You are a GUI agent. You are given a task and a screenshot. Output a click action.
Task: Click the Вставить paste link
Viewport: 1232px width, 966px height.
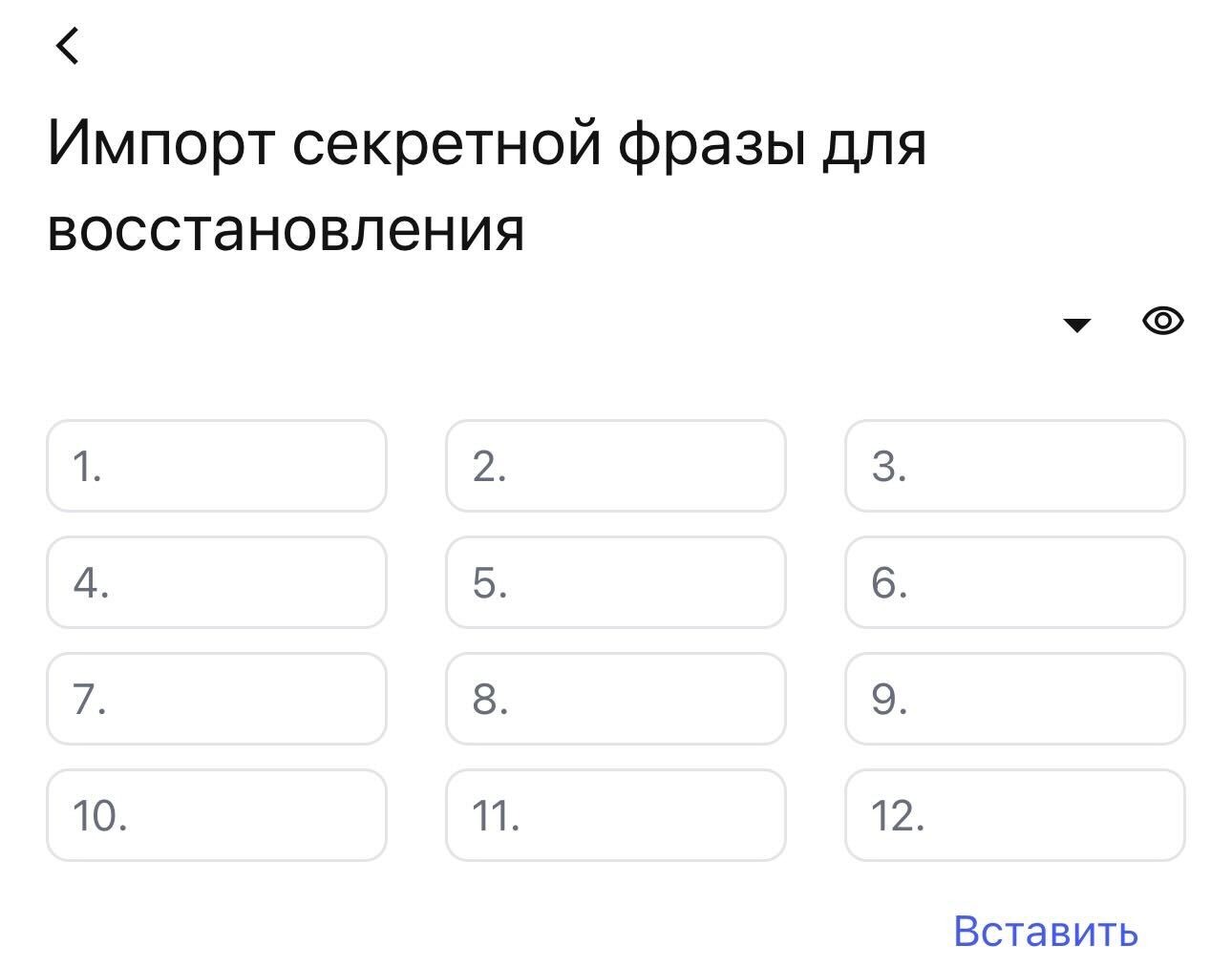click(x=1045, y=931)
